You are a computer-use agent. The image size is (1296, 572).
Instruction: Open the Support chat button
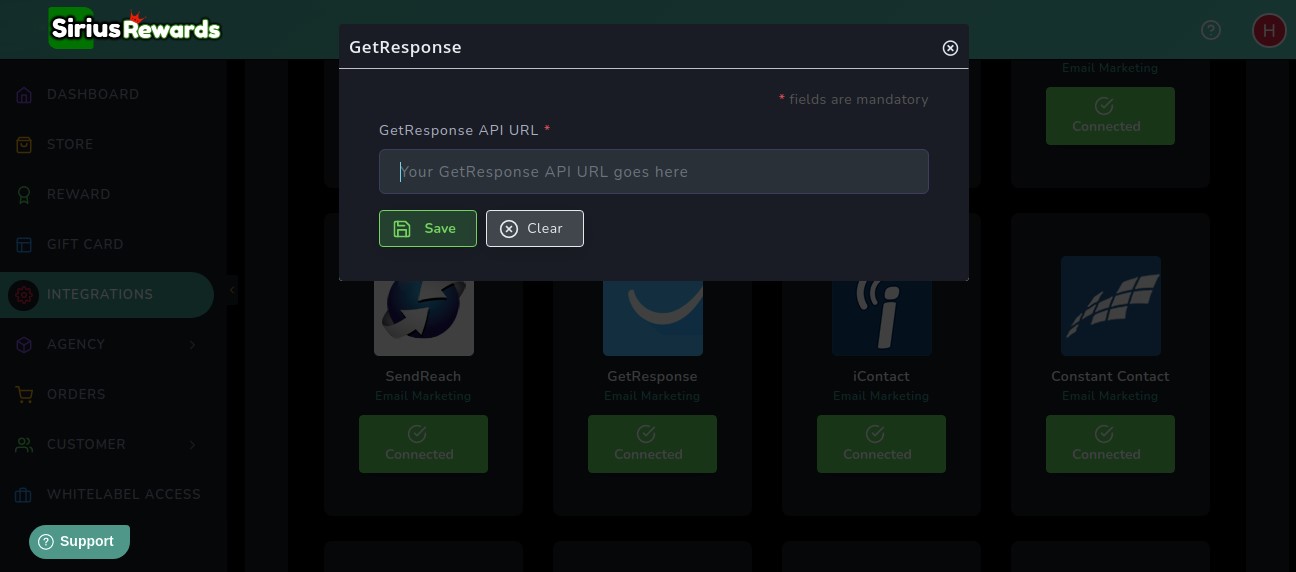click(79, 541)
